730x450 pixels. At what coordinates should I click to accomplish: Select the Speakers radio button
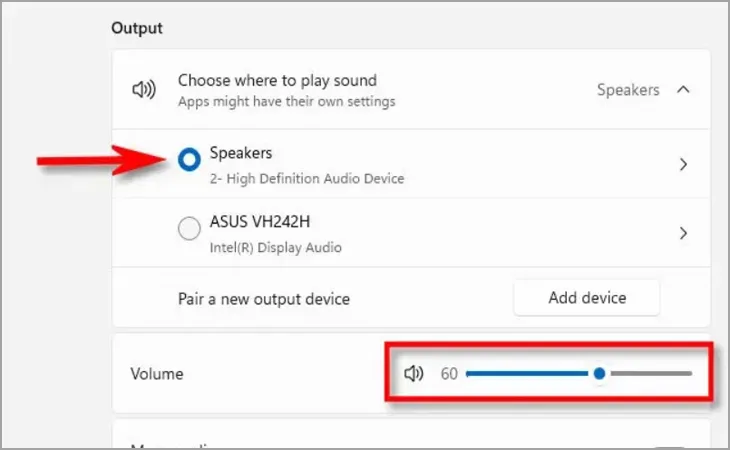(188, 160)
